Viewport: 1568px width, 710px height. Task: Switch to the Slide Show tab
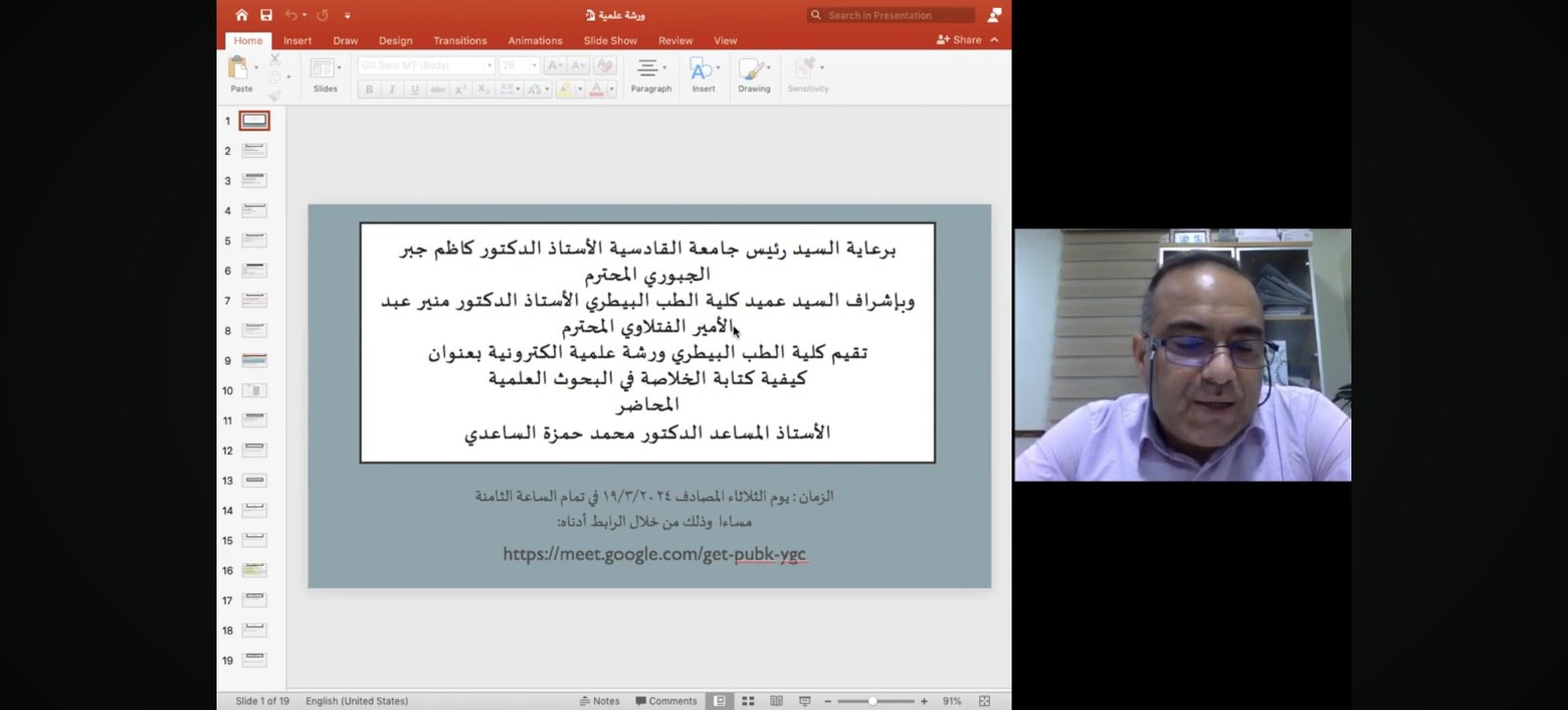click(x=610, y=40)
